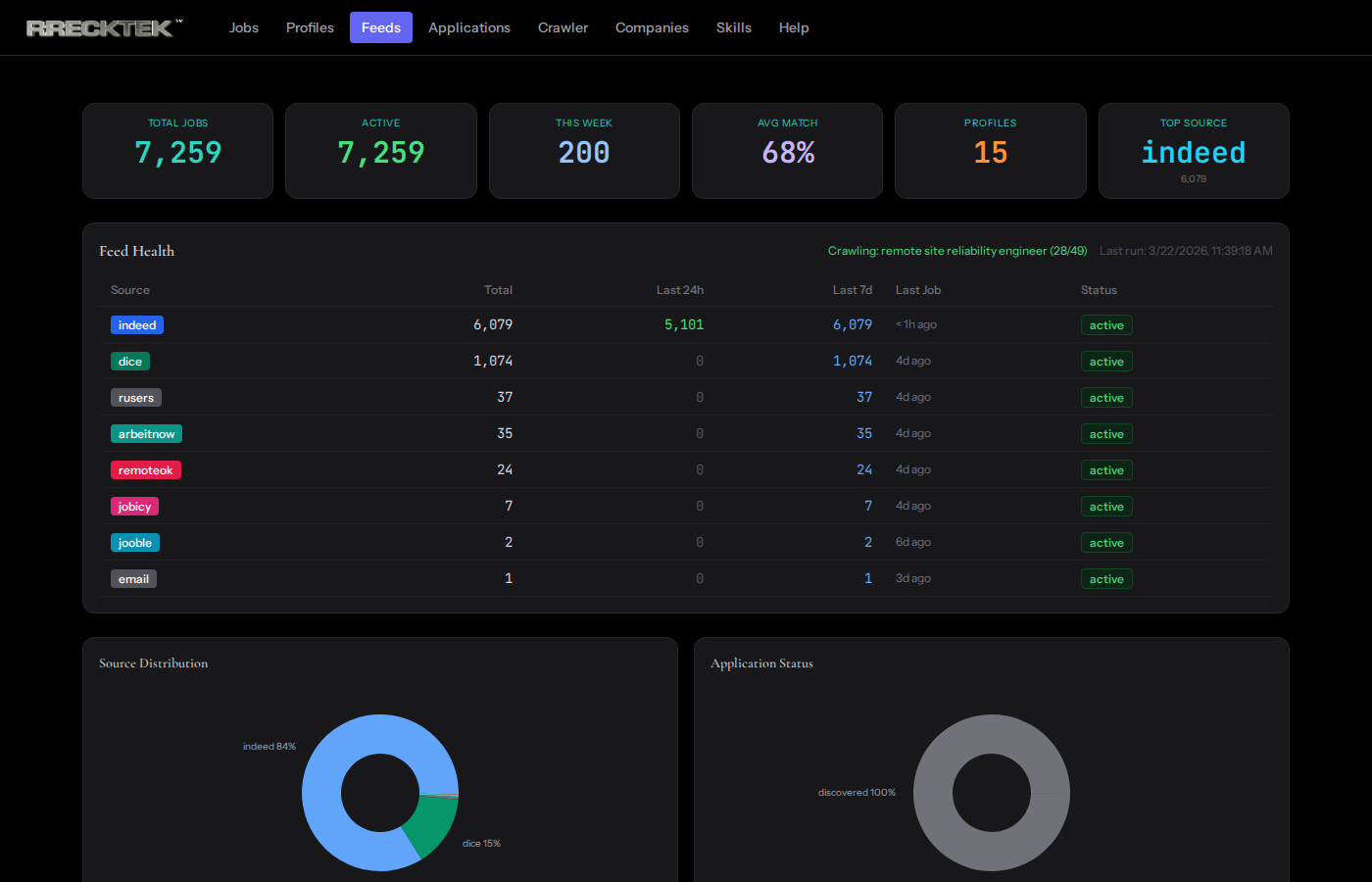Click the rusers source badge
This screenshot has width=1372, height=882.
coord(136,398)
